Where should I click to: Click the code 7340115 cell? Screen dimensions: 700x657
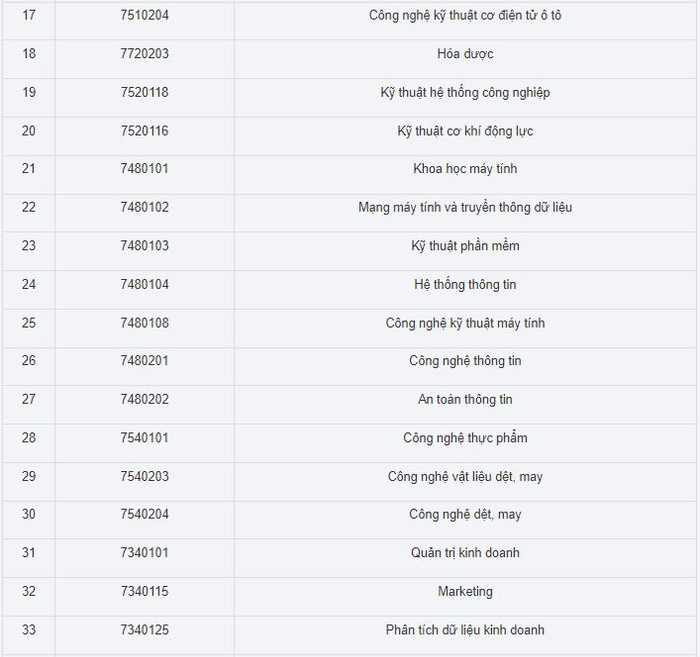pyautogui.click(x=144, y=592)
